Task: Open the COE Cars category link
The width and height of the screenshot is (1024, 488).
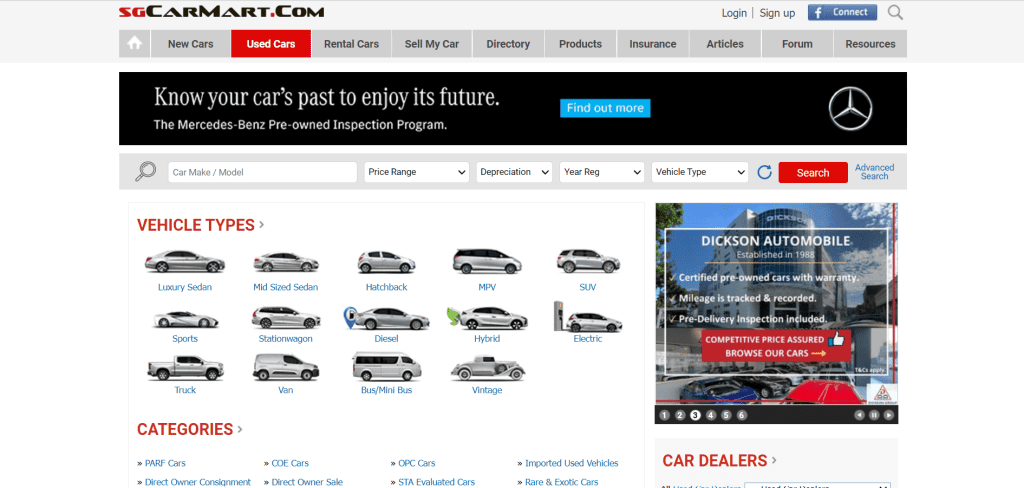Action: (290, 463)
